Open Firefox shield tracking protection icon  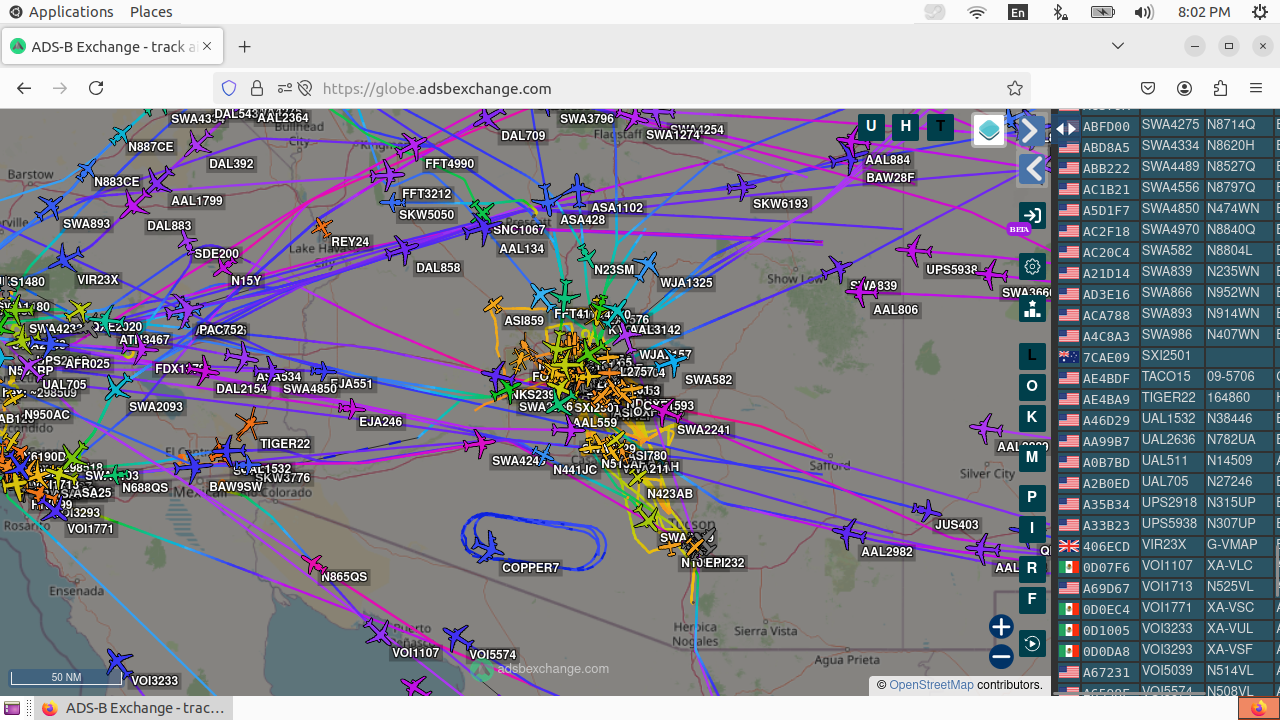tap(229, 88)
